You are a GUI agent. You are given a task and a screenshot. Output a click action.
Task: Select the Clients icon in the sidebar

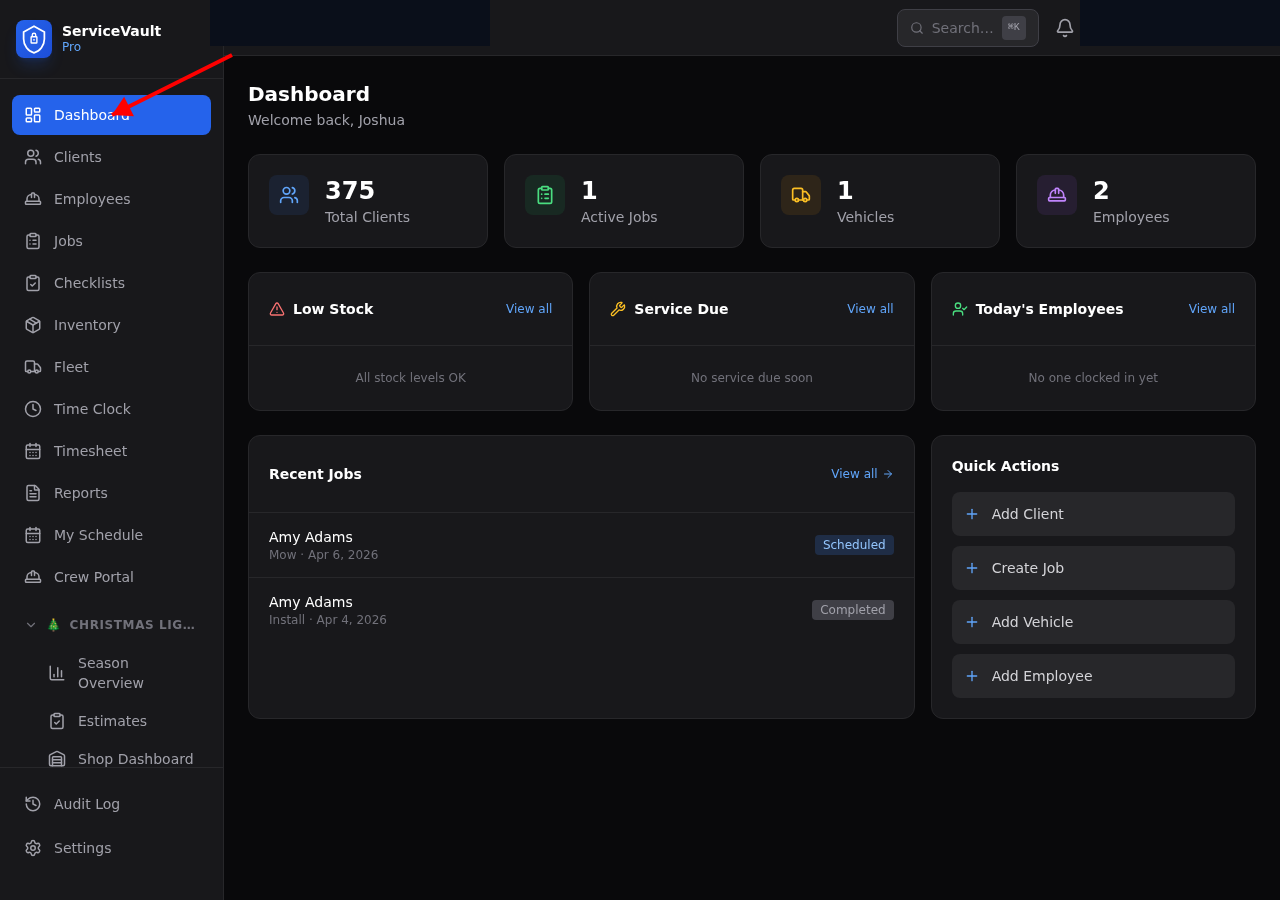coord(31,157)
